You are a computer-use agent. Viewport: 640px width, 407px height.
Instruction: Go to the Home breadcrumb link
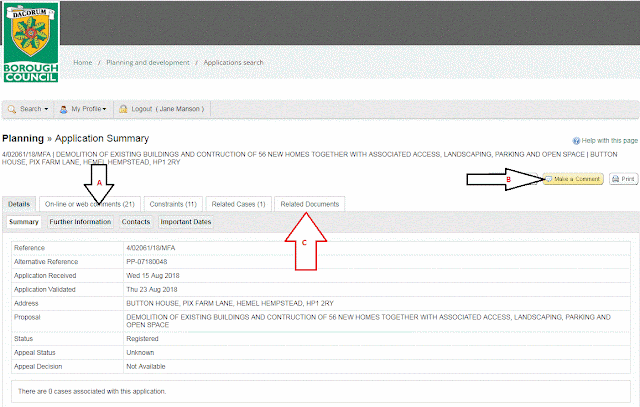tap(83, 62)
